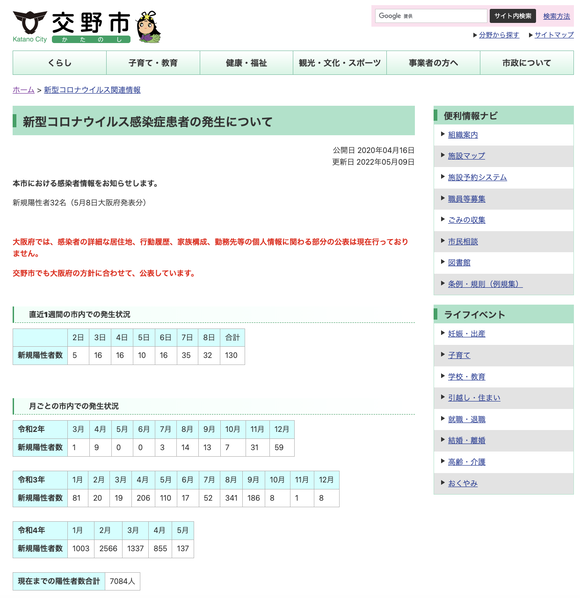The height and width of the screenshot is (598, 580).
Task: Open the 市政について navigation tab
Action: click(x=527, y=63)
